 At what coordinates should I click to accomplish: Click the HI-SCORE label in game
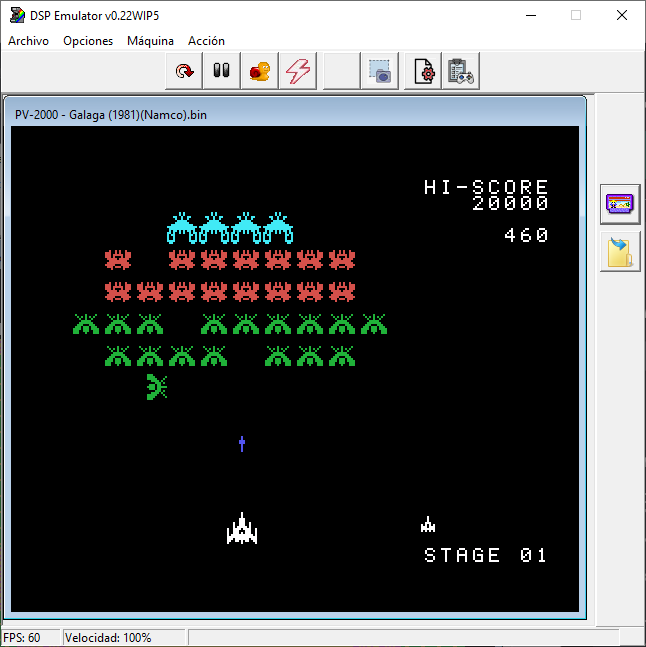click(486, 187)
